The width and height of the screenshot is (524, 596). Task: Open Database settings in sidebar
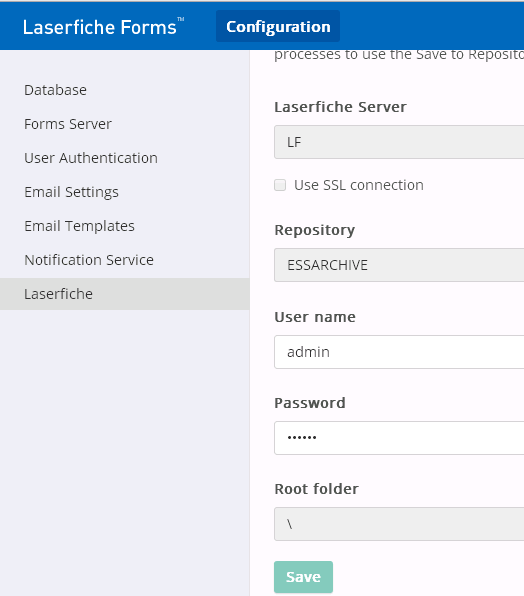55,90
